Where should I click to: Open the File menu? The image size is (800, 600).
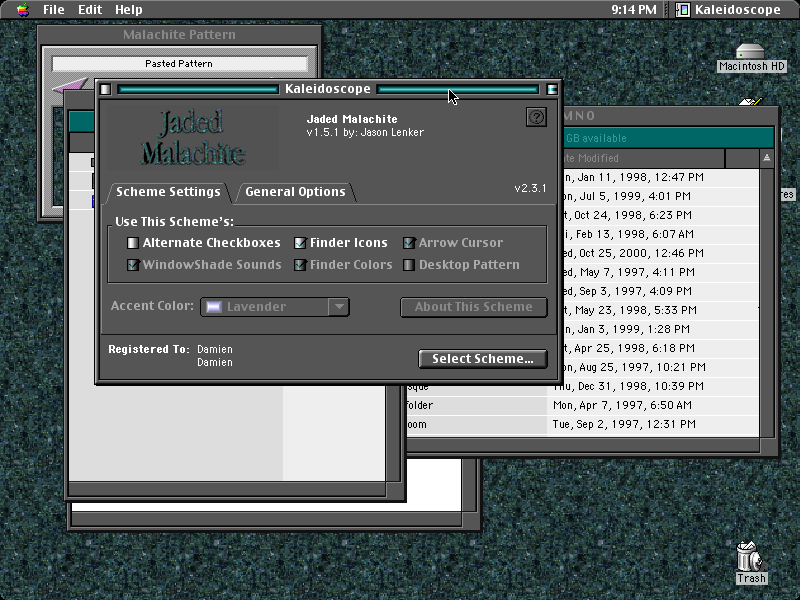pos(54,9)
